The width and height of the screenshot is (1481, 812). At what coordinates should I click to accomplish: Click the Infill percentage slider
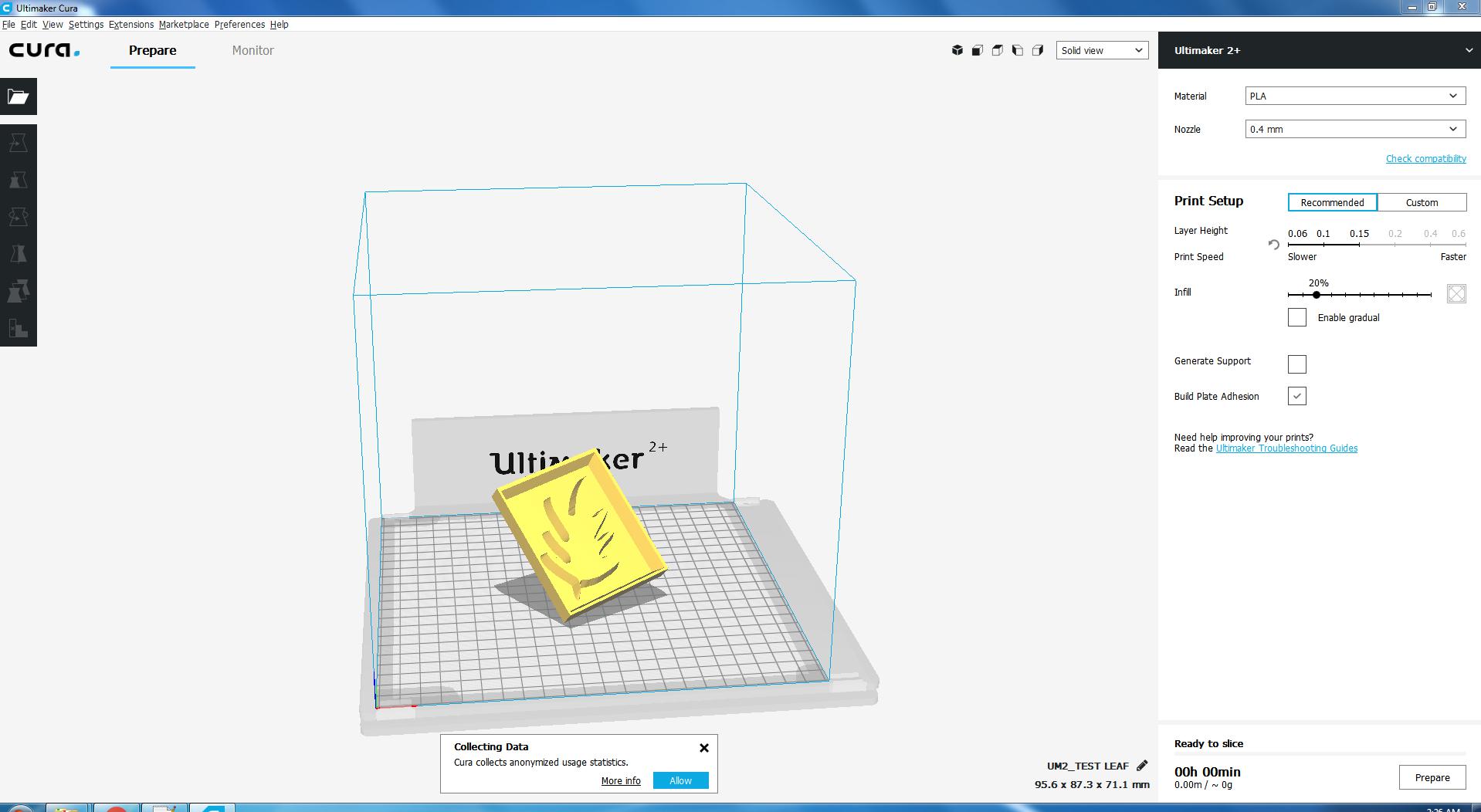coord(1359,294)
